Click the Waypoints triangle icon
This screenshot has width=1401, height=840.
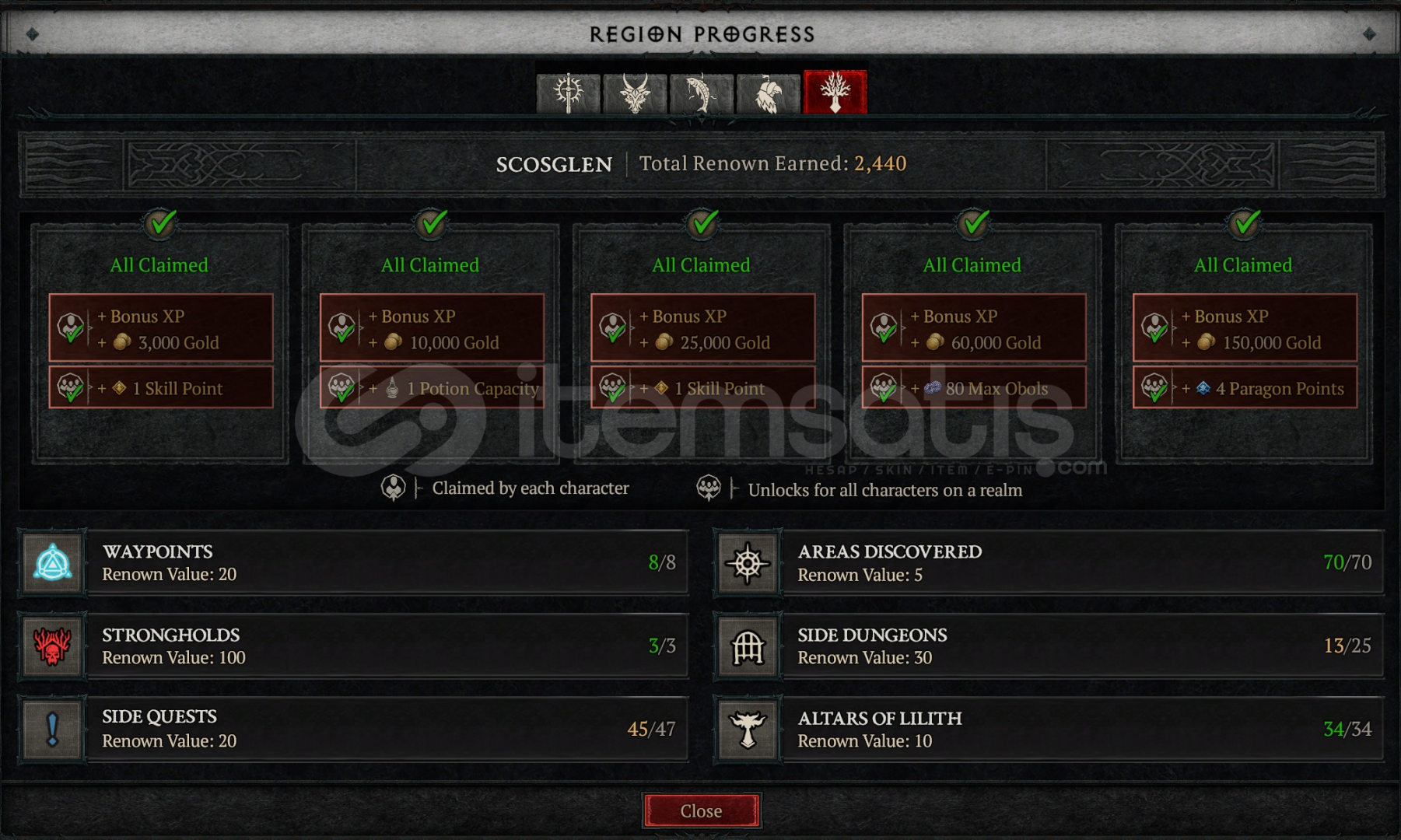click(x=52, y=562)
